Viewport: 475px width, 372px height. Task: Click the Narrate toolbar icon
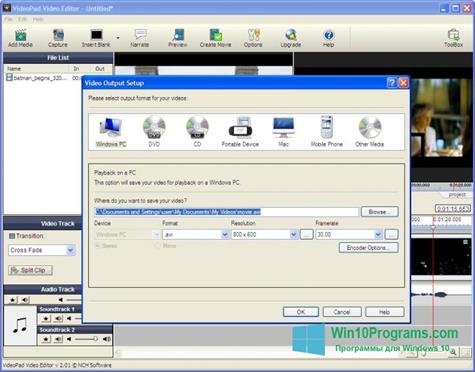(x=140, y=38)
